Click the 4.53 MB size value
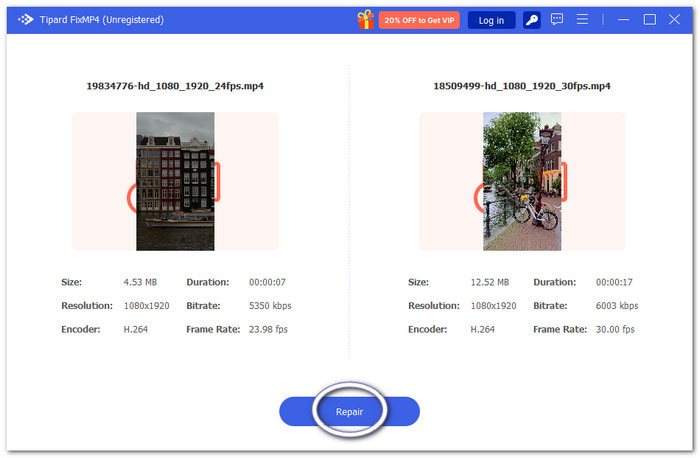 140,282
